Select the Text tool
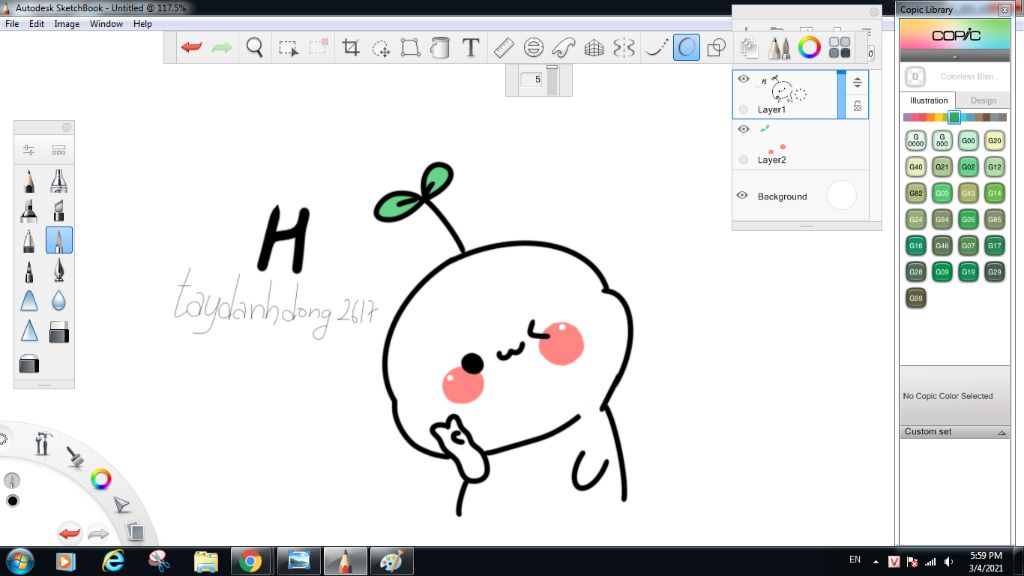 click(470, 48)
